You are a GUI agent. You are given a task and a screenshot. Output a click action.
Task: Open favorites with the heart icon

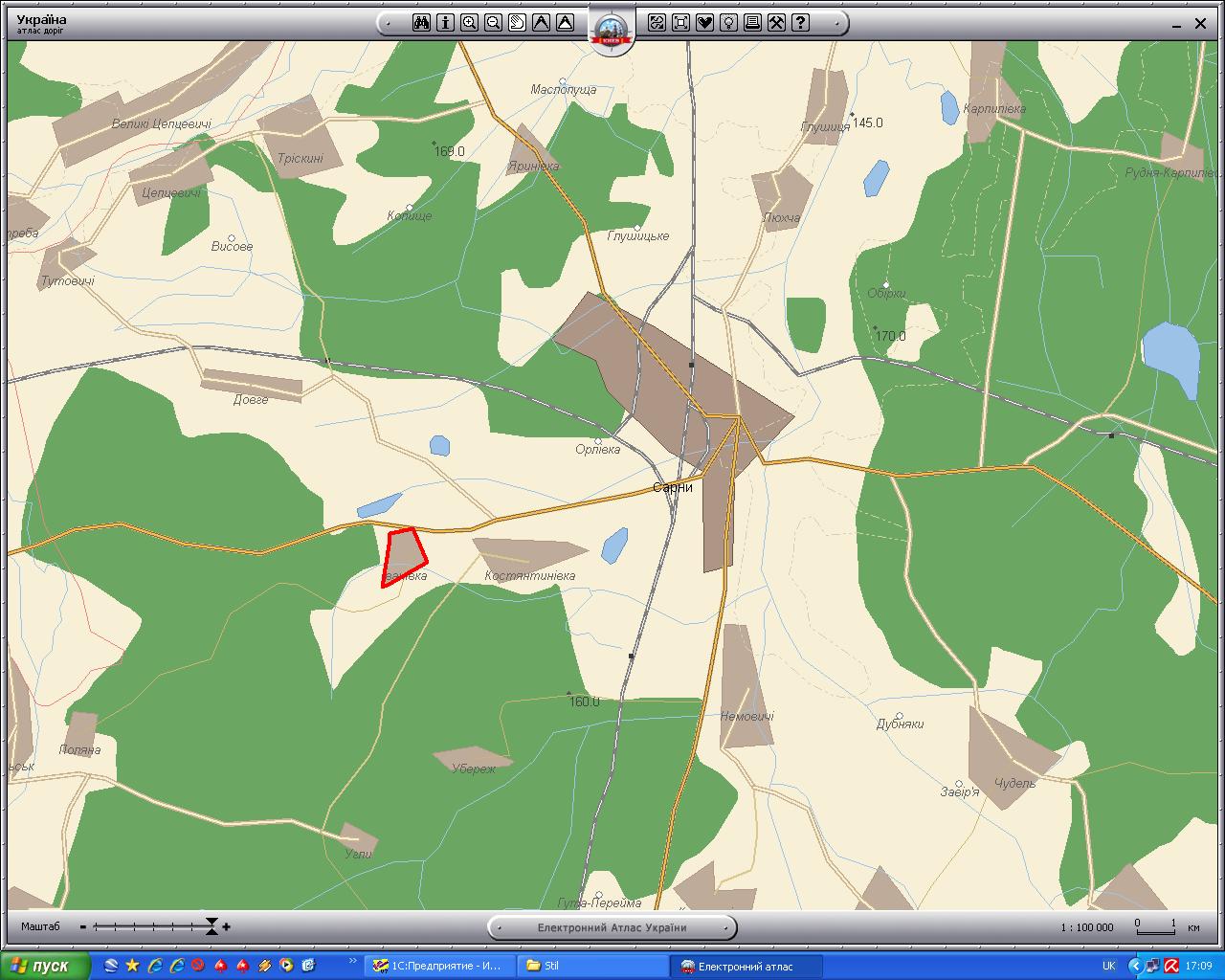(704, 23)
